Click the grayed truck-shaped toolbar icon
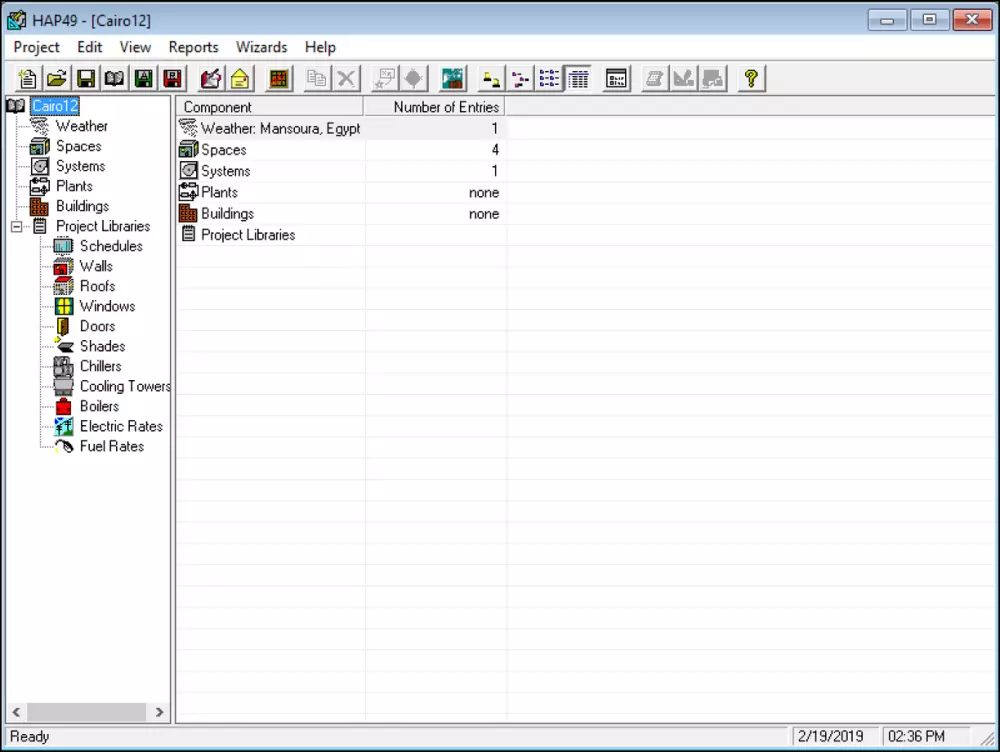Viewport: 1000px width, 752px height. [x=713, y=78]
